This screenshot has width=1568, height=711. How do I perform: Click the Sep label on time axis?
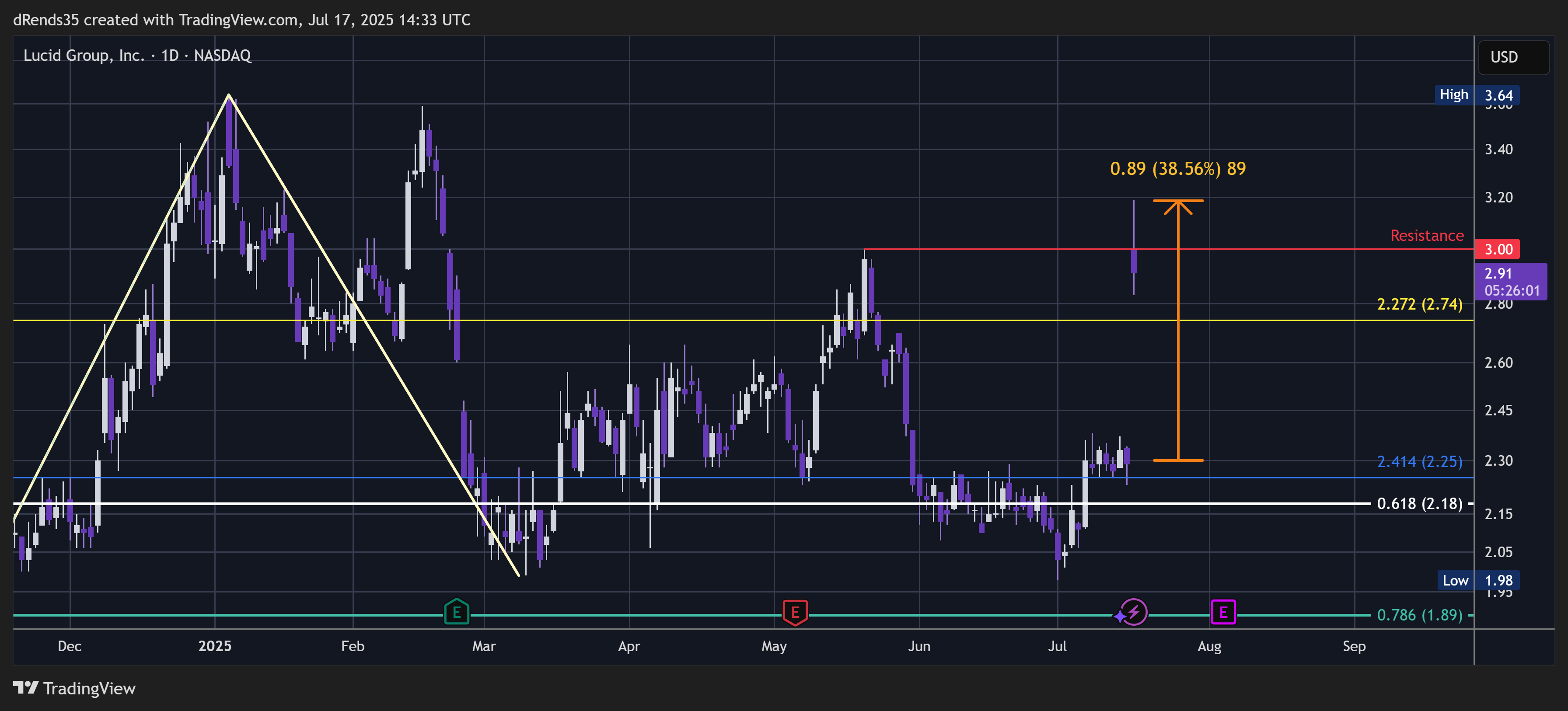[1355, 646]
